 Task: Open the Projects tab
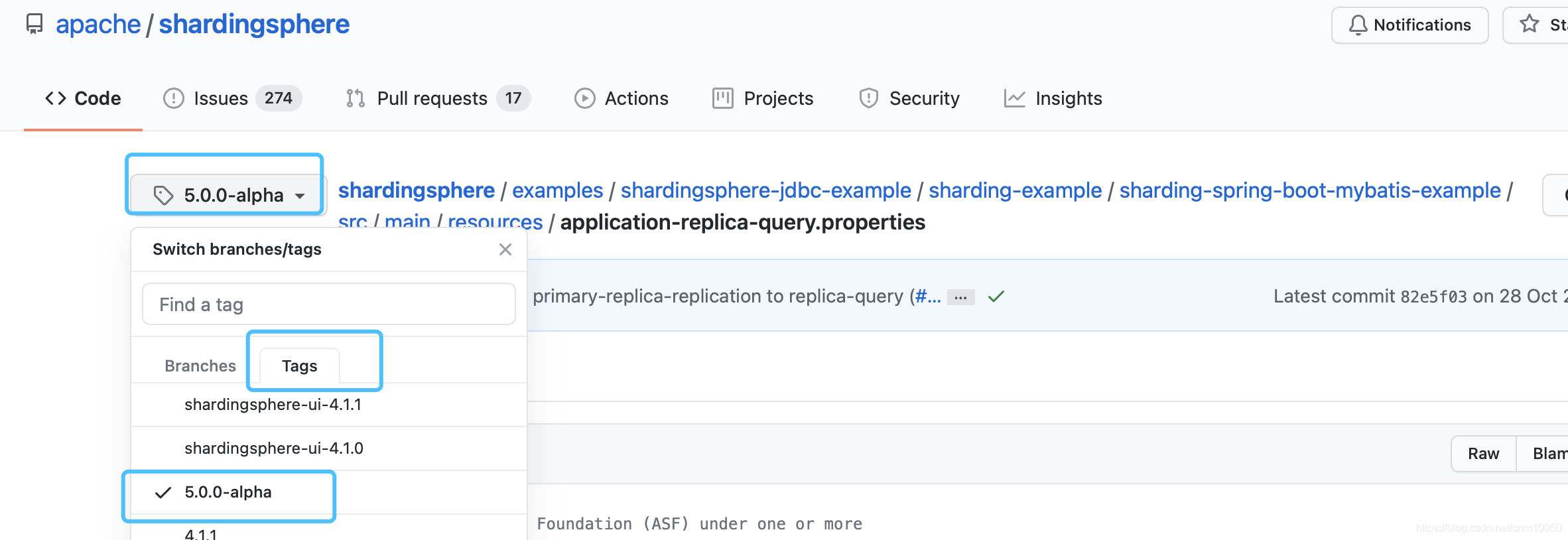pos(763,98)
